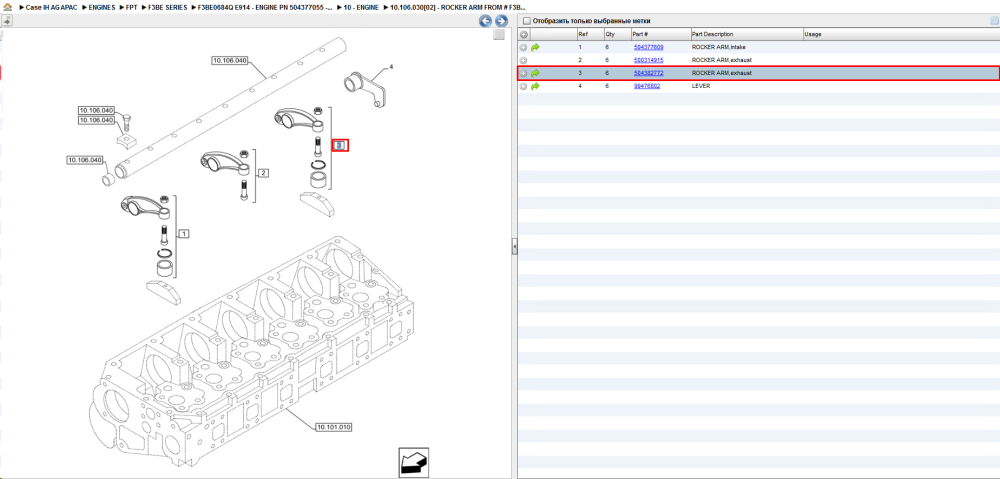This screenshot has height=479, width=1000.
Task: Click the green arrow for ROCKER ARM, intake
Action: tap(535, 47)
